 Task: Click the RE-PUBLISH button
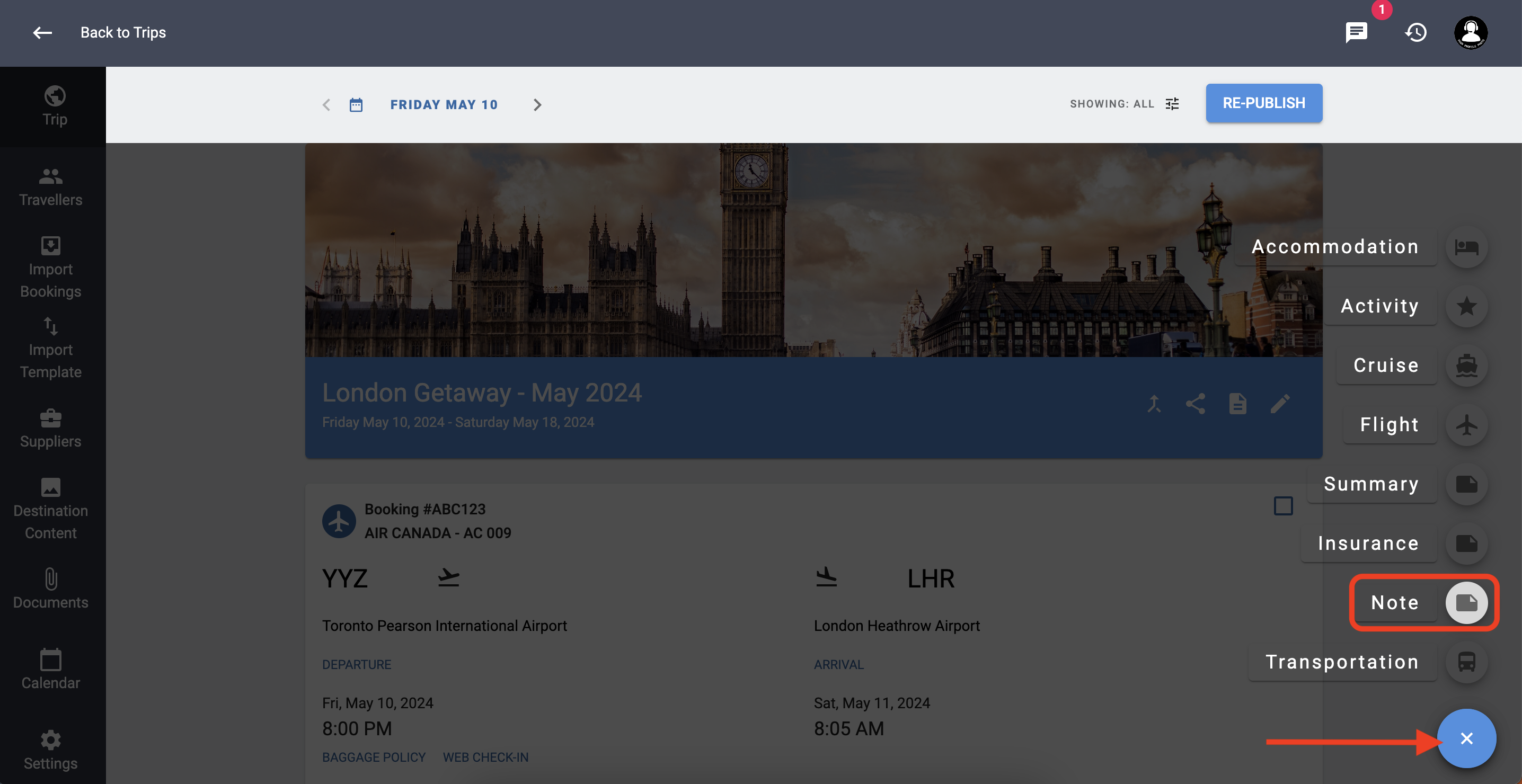(x=1264, y=103)
